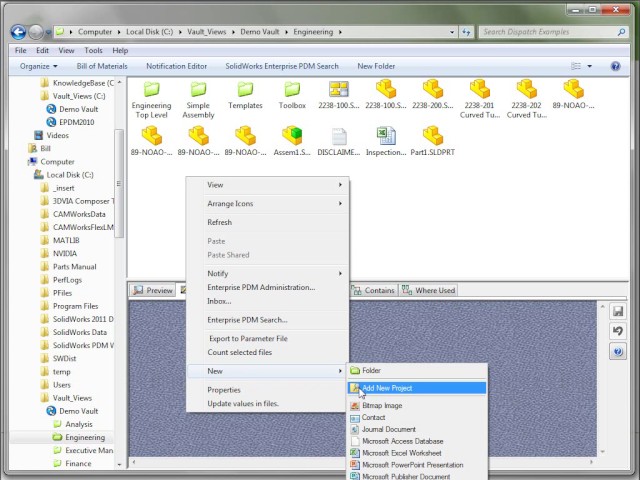640x480 pixels.
Task: Select the Toolbox folder icon
Action: tap(292, 95)
